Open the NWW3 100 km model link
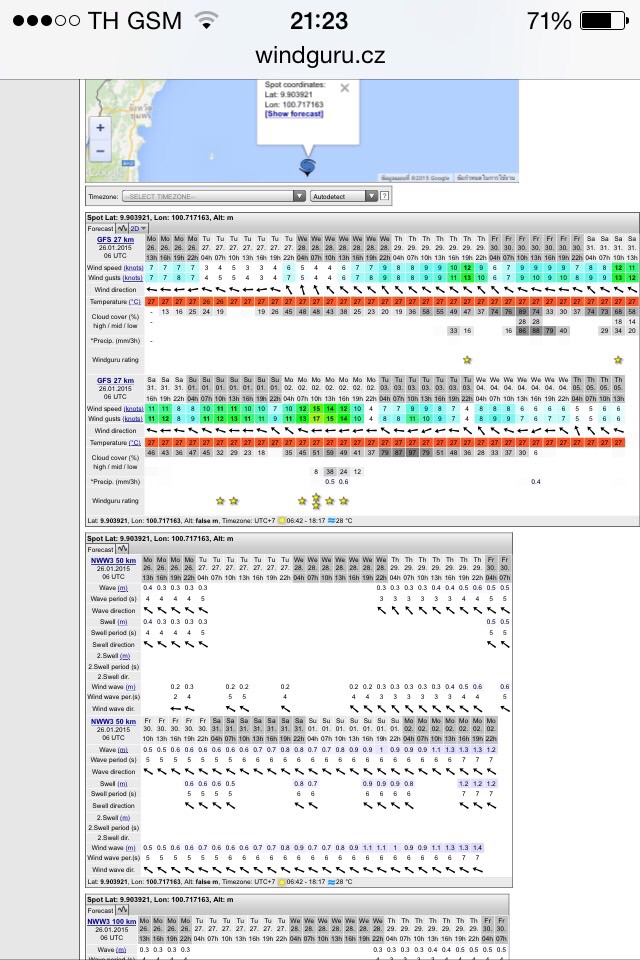The width and height of the screenshot is (640, 960). coord(111,921)
